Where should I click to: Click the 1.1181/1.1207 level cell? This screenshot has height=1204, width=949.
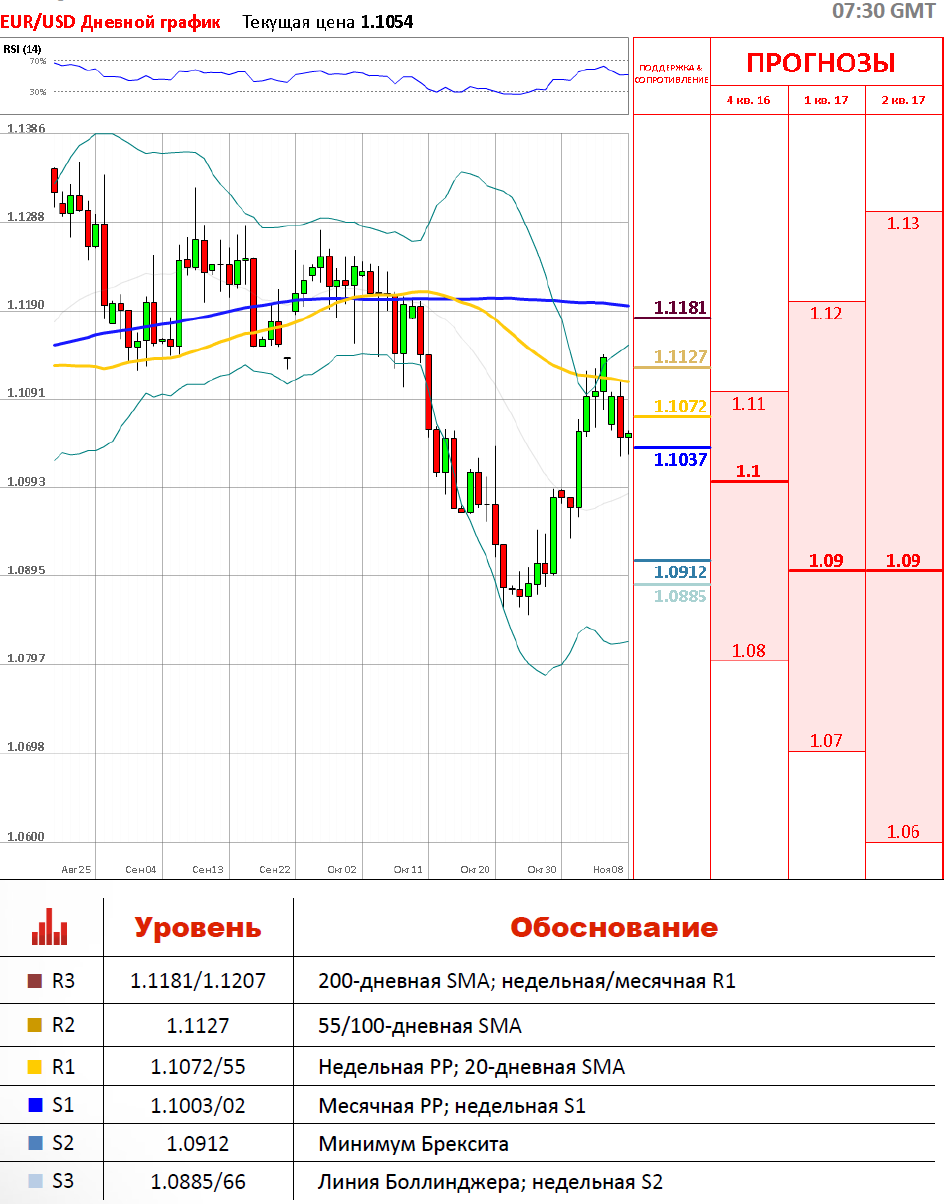click(198, 981)
